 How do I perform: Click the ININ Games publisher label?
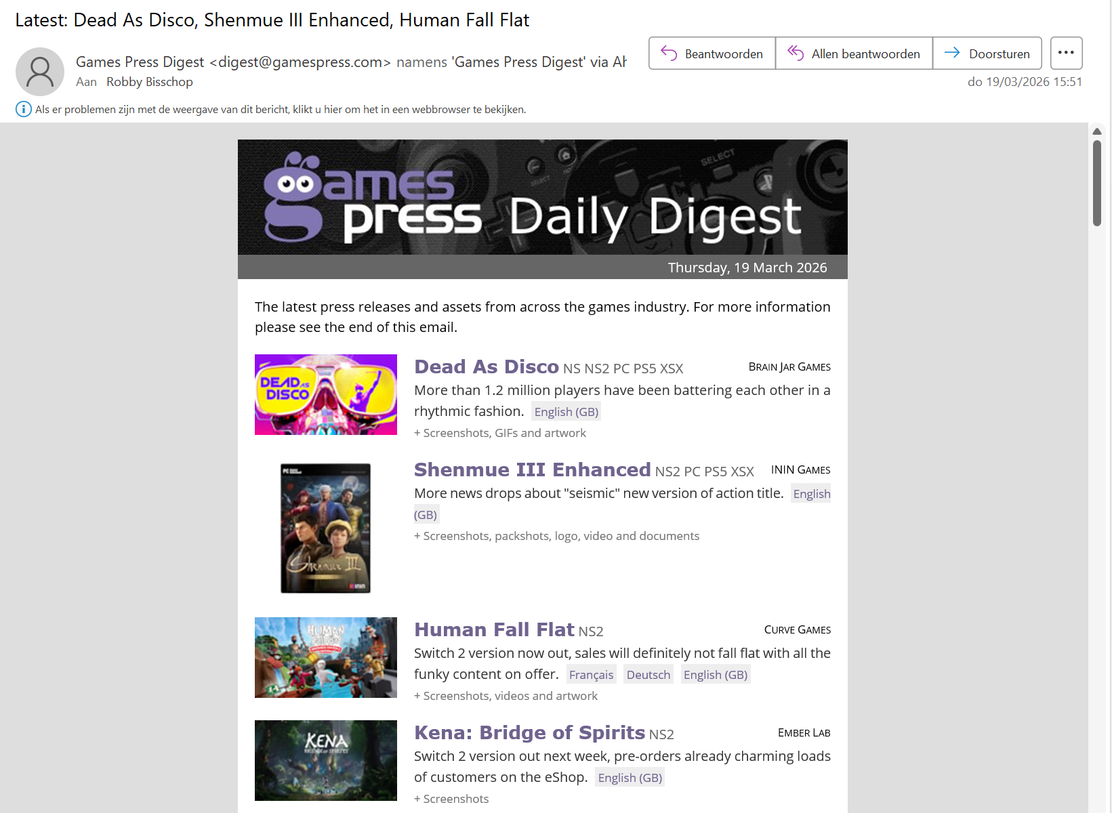[x=801, y=470]
